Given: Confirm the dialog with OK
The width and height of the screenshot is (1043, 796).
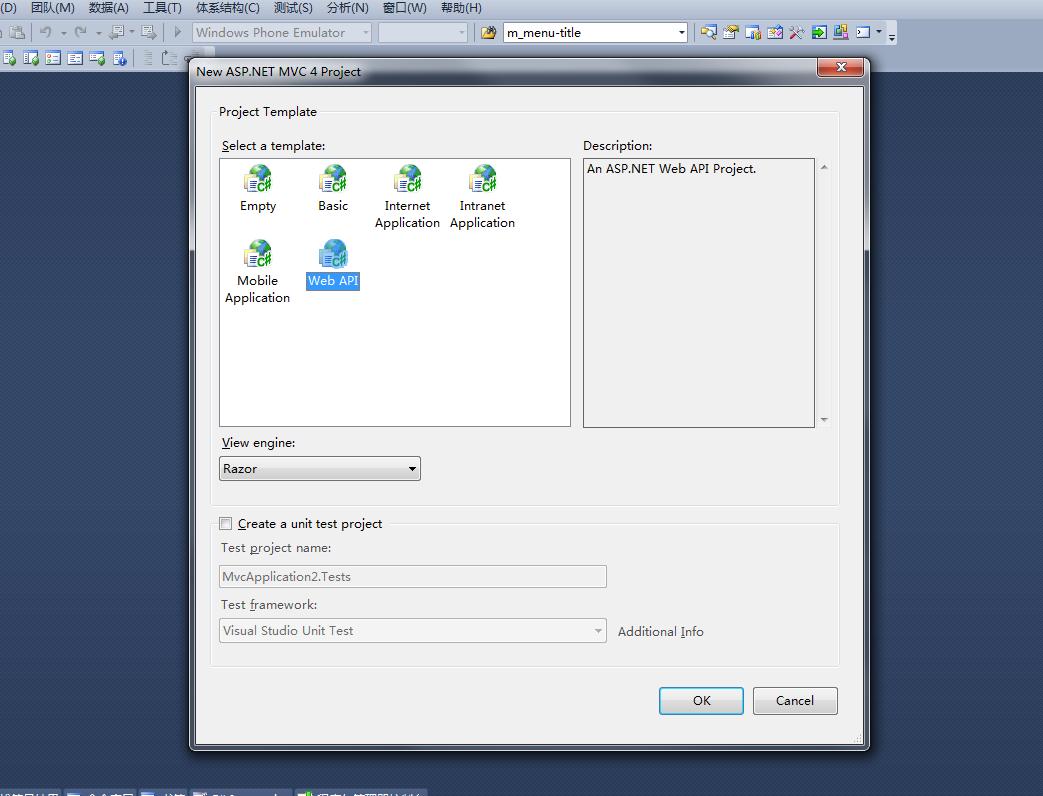Looking at the screenshot, I should click(x=701, y=700).
